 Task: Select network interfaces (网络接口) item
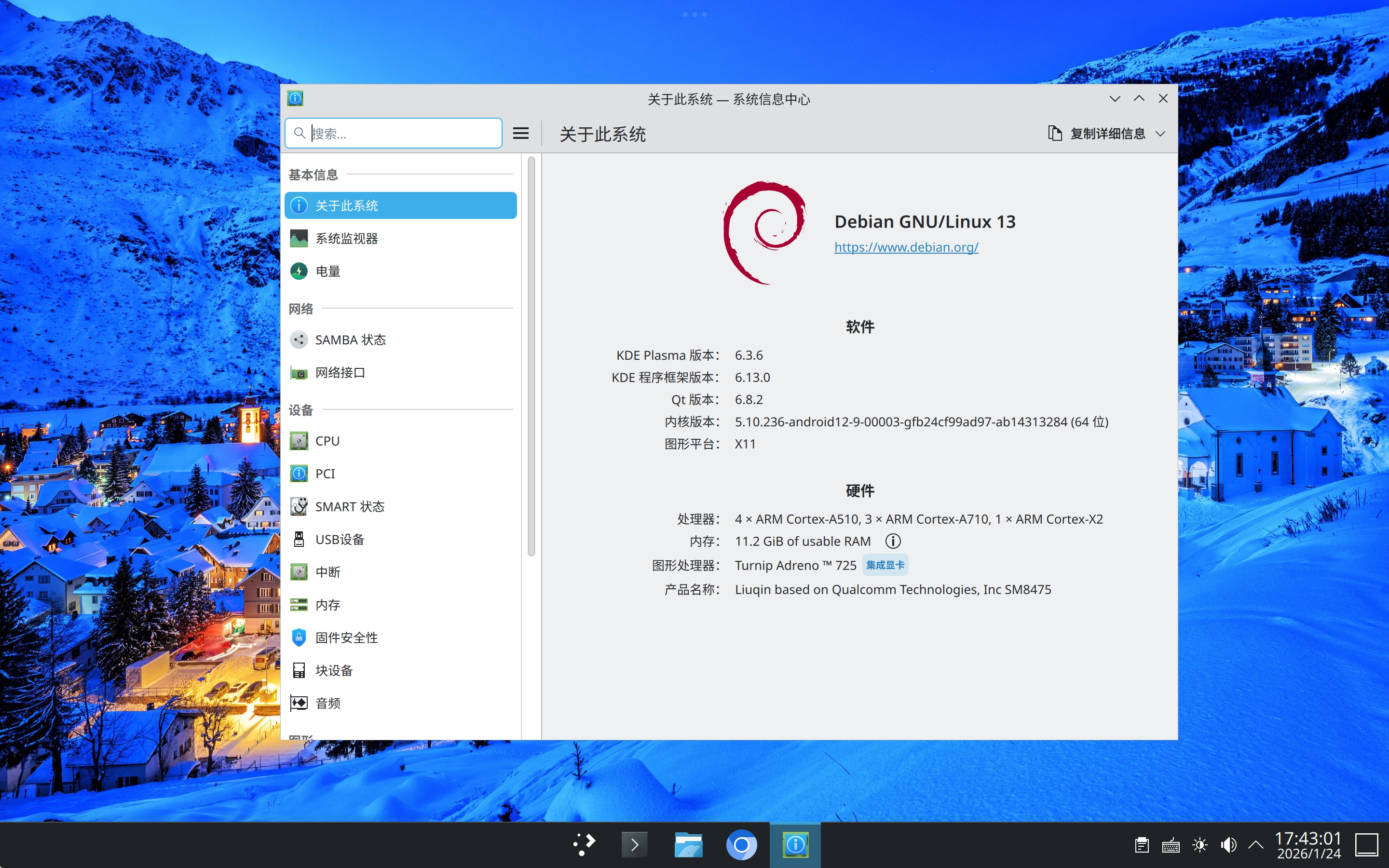[340, 373]
